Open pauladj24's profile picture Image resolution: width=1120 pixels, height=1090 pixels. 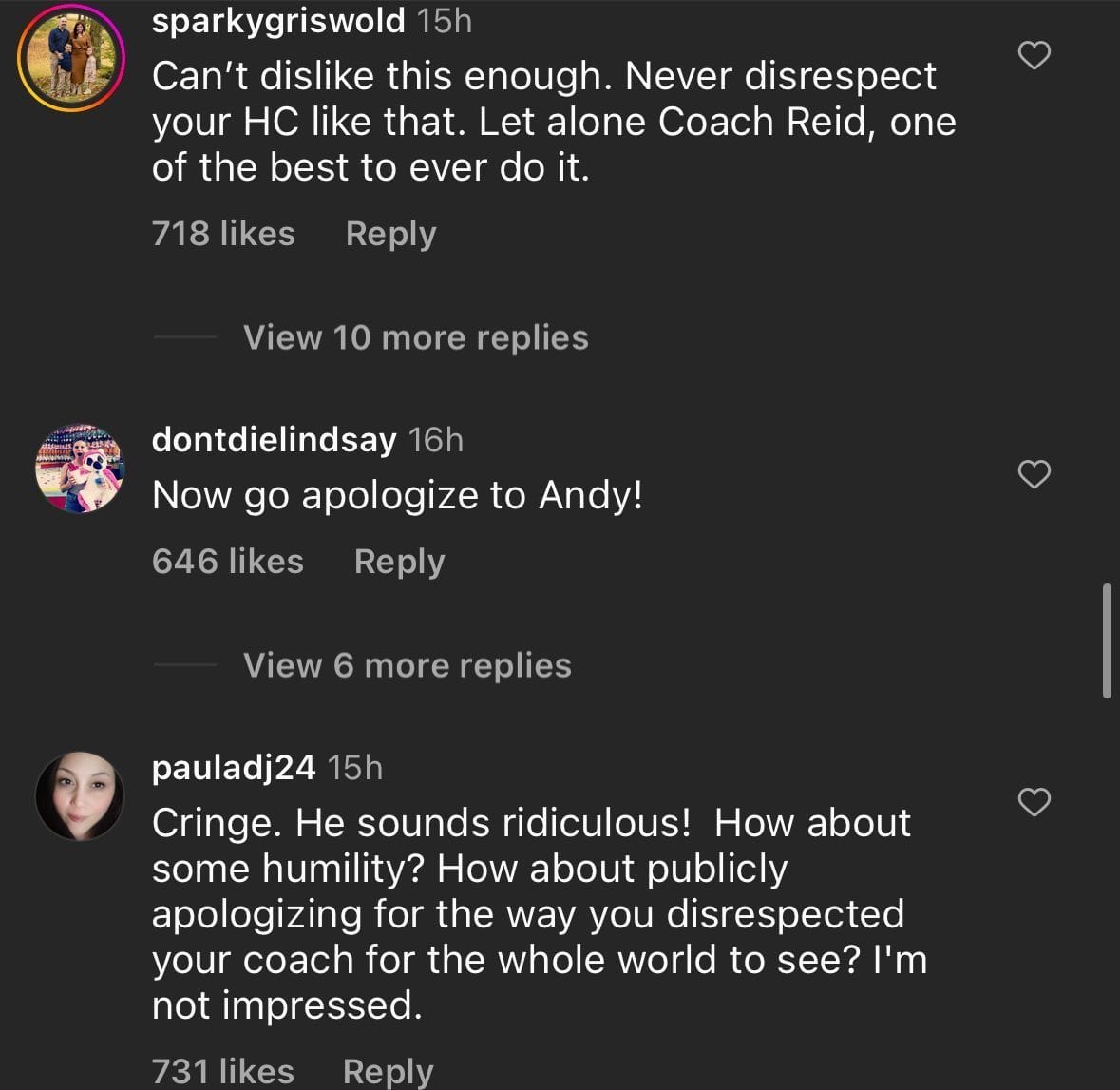click(x=80, y=796)
